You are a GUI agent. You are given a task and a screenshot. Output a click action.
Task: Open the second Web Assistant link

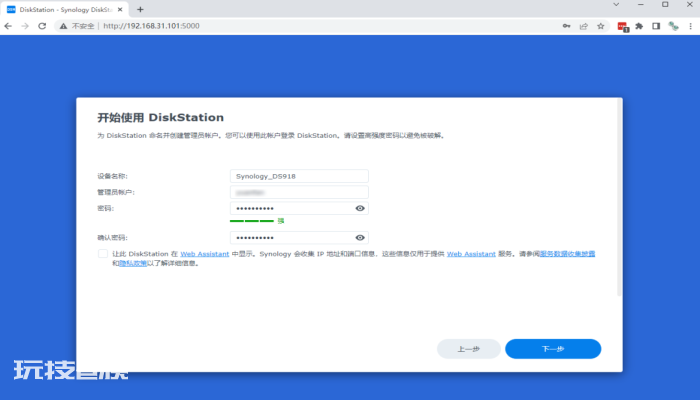[471, 254]
